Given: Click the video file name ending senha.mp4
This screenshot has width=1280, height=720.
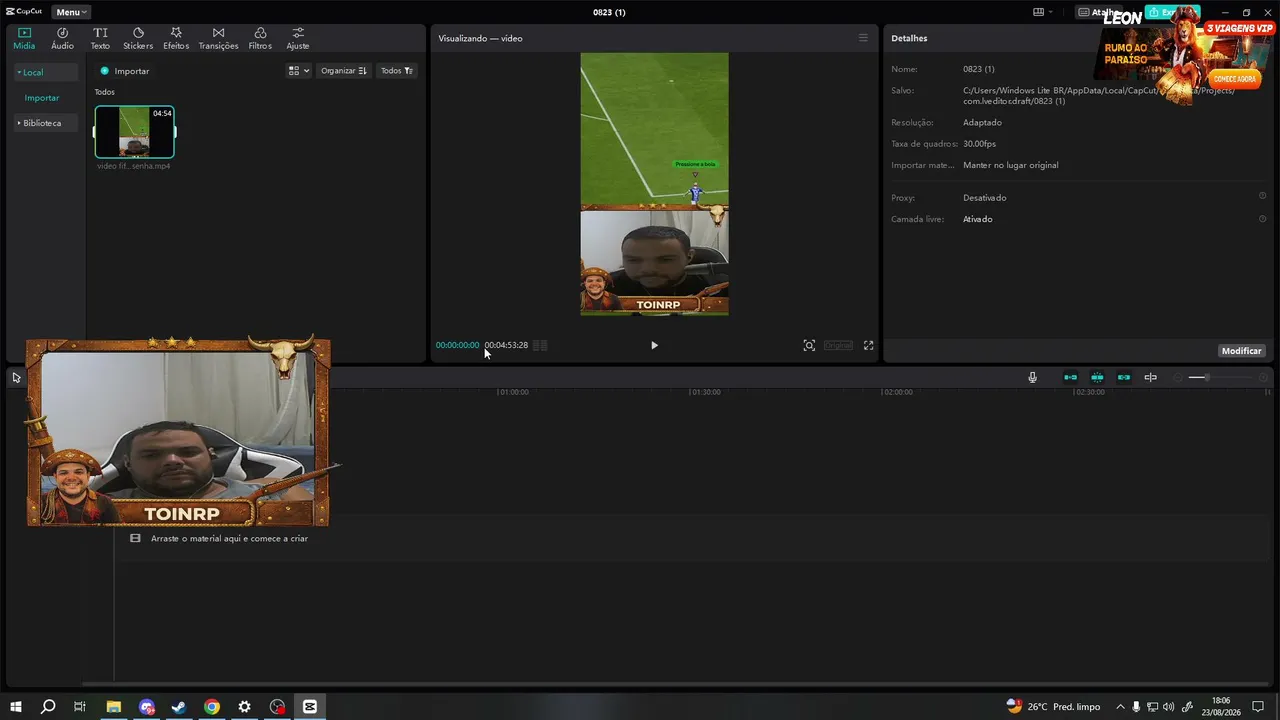Looking at the screenshot, I should (x=134, y=166).
